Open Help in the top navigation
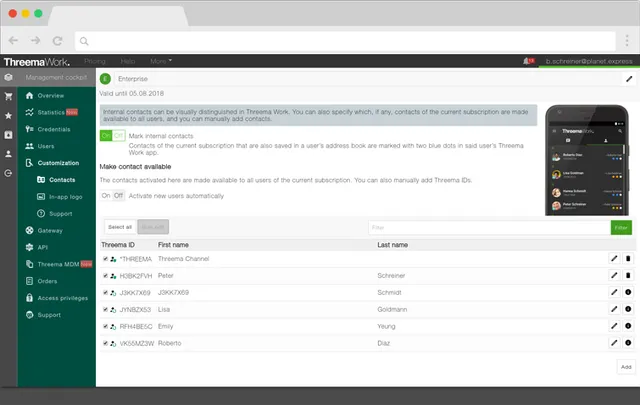Image resolution: width=640 pixels, height=405 pixels. [128, 61]
